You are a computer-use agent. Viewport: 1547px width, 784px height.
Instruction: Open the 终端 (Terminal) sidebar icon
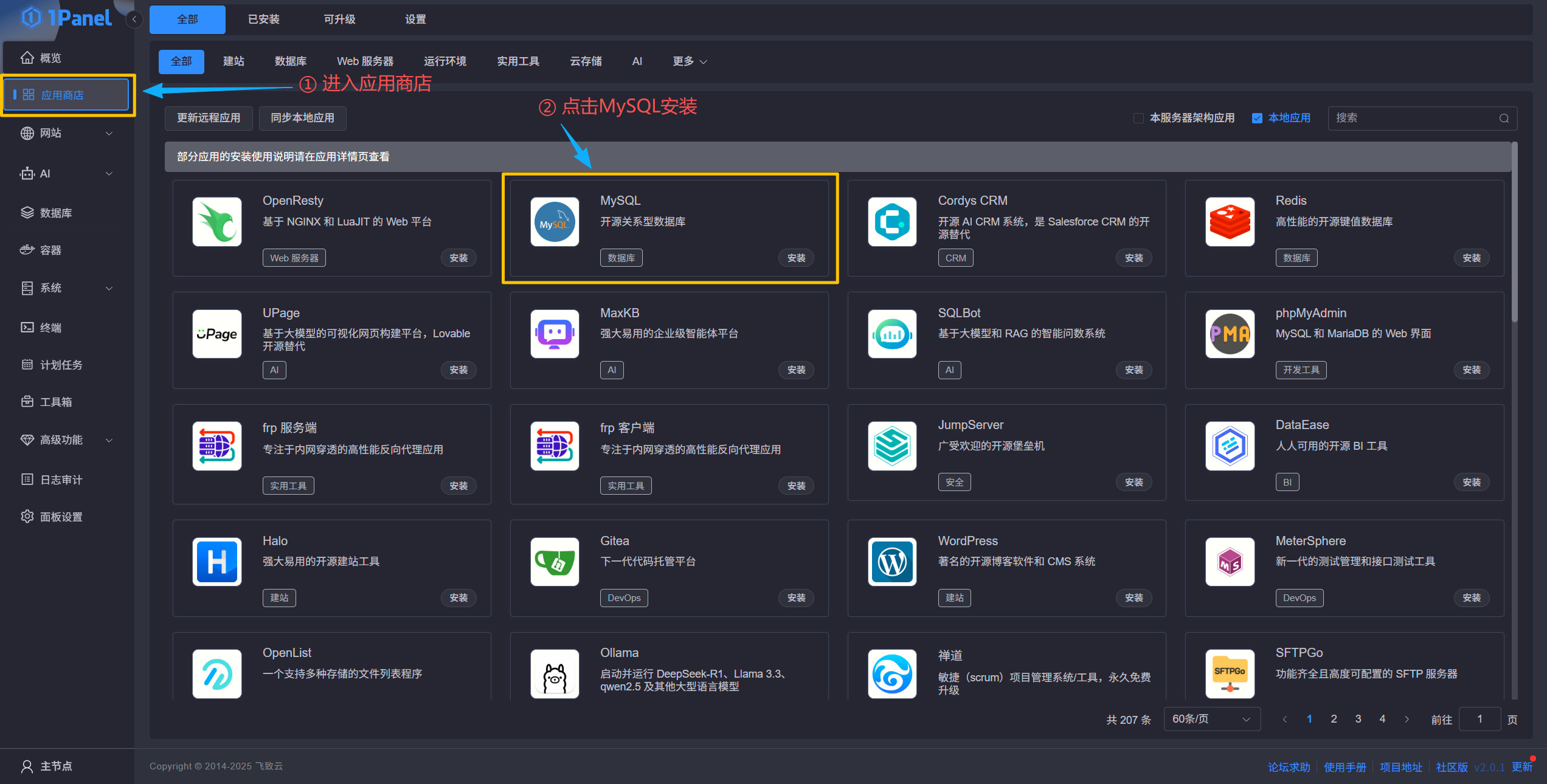tap(27, 327)
